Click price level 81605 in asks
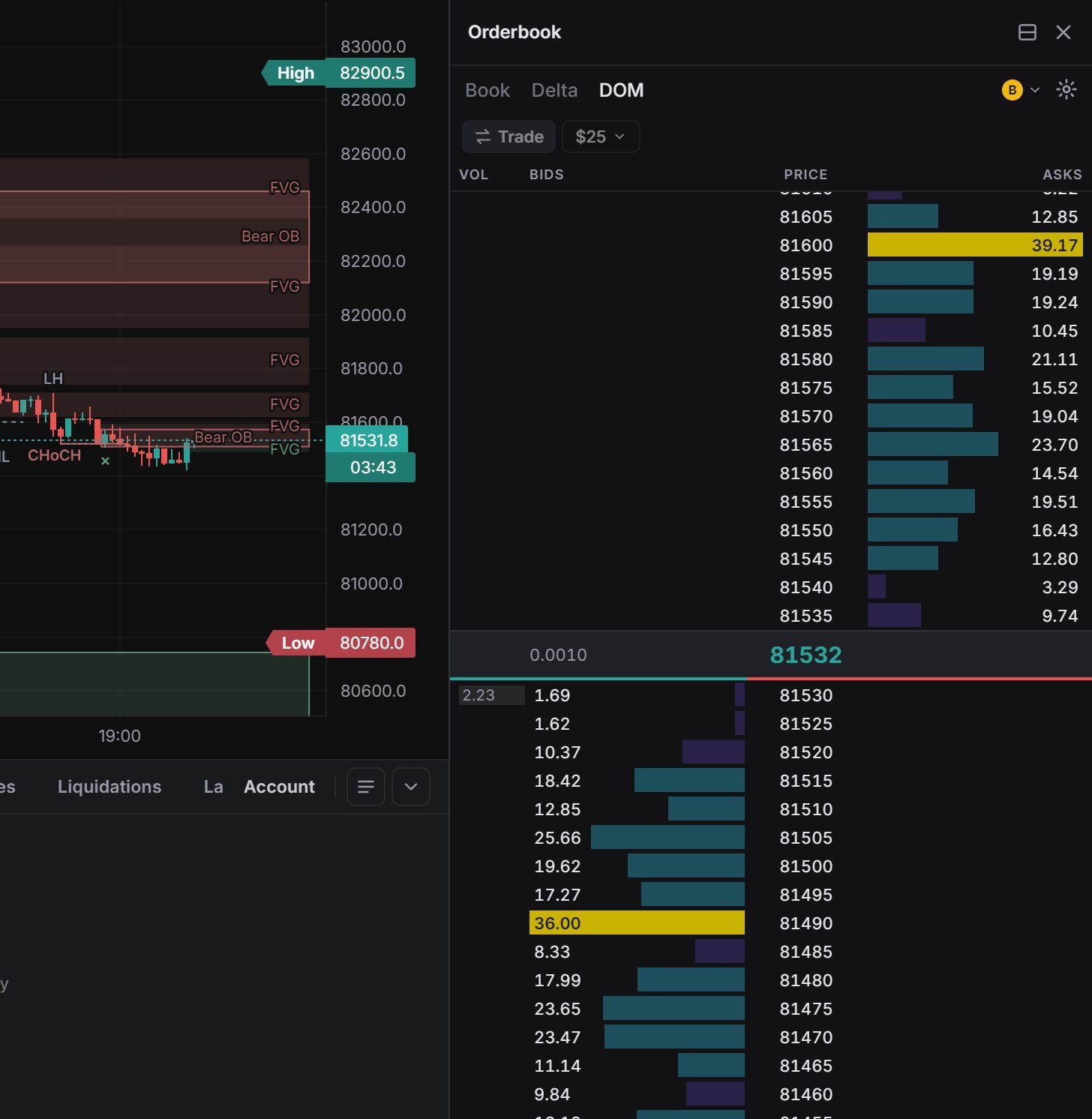1092x1119 pixels. [x=805, y=217]
